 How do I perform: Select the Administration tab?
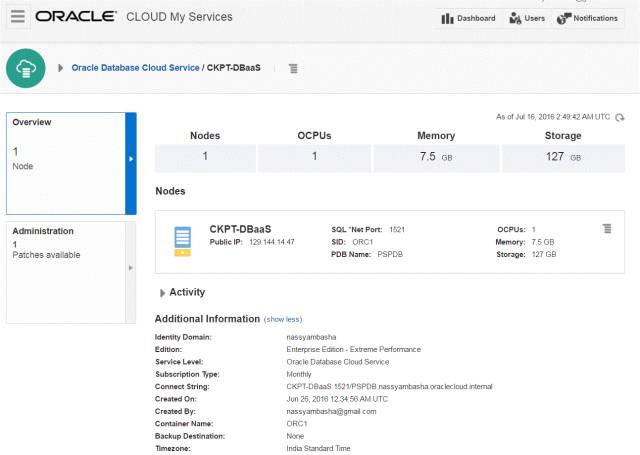[x=65, y=270]
